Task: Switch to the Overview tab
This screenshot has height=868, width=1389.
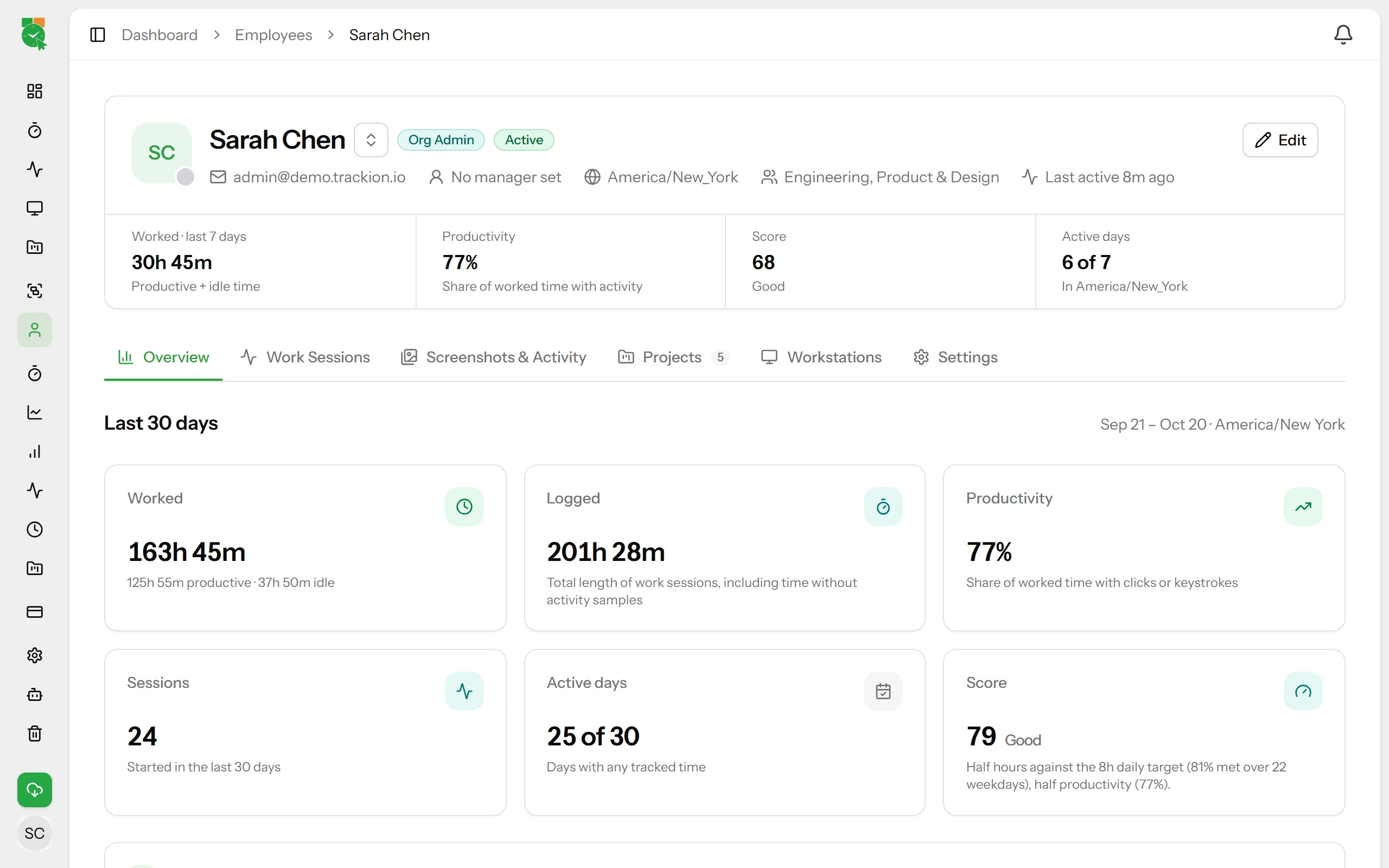Action: point(163,357)
